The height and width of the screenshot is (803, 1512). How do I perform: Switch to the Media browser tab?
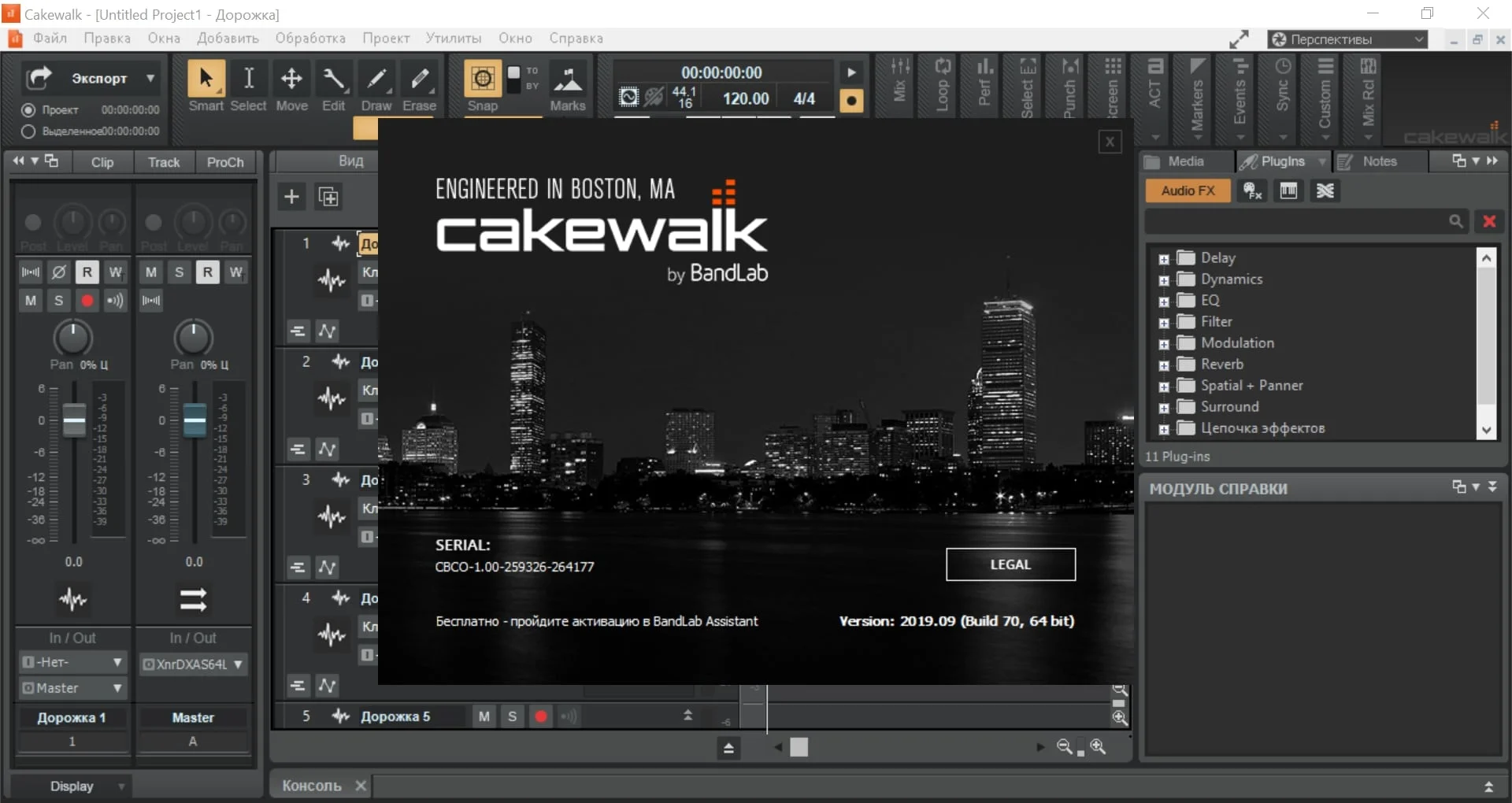1186,161
